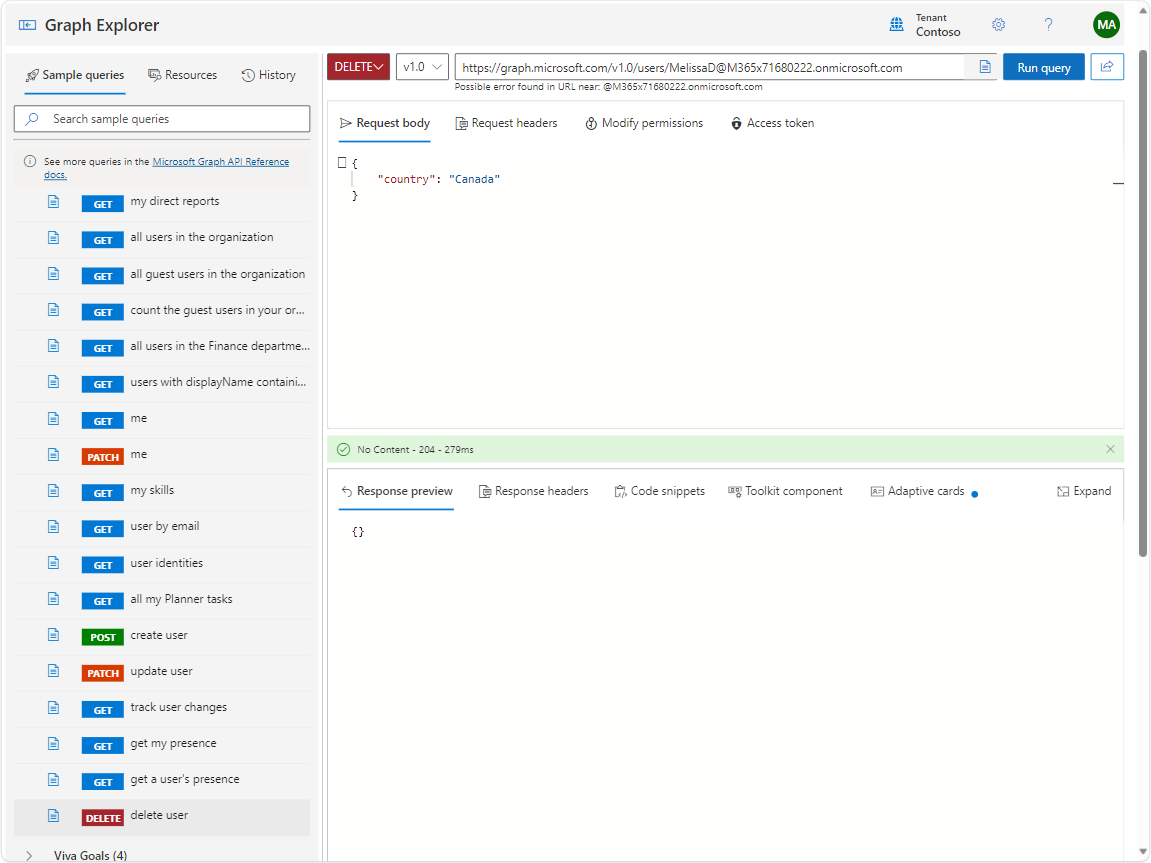This screenshot has height=863, width=1151.
Task: Click into the Search sample queries field
Action: point(162,119)
